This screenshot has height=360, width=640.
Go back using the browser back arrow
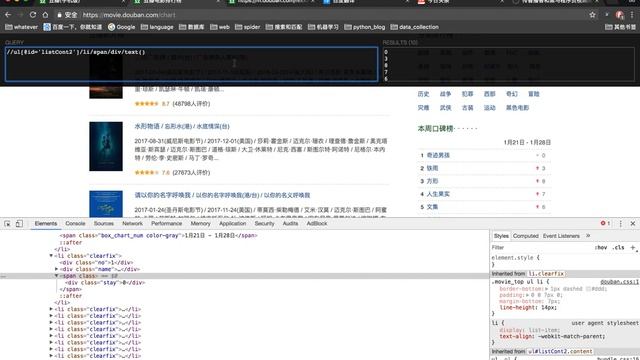coord(8,15)
